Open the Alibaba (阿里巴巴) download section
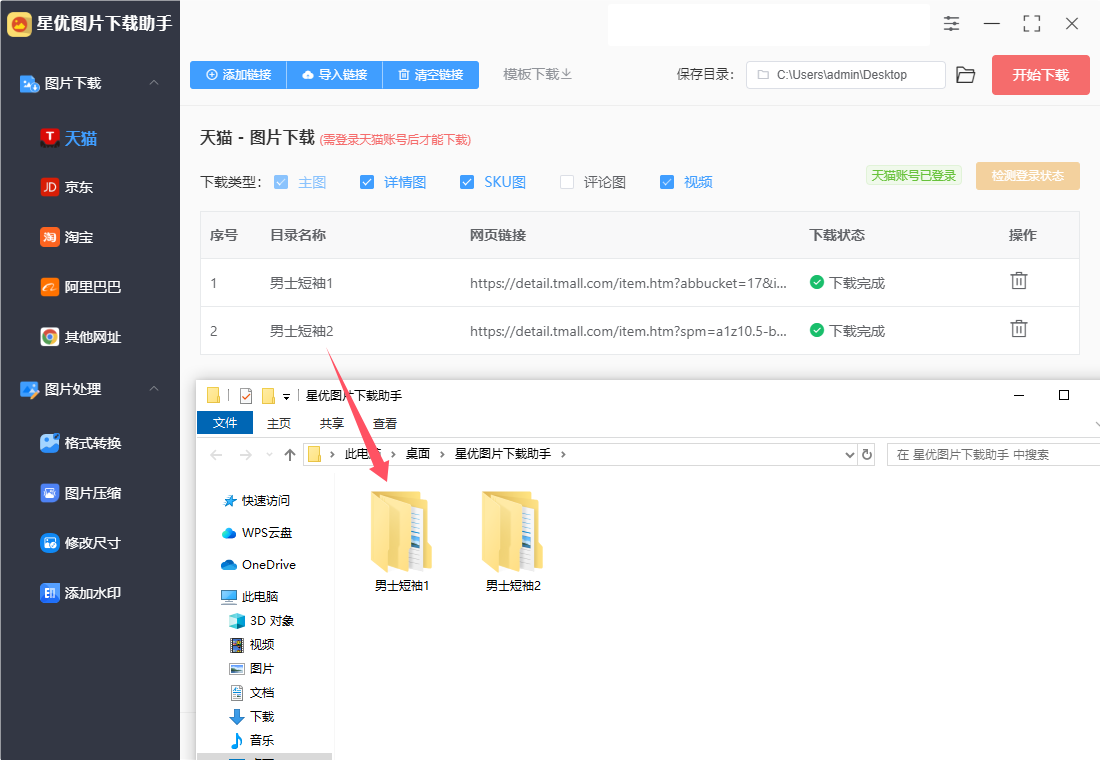The image size is (1100, 760). tap(81, 287)
